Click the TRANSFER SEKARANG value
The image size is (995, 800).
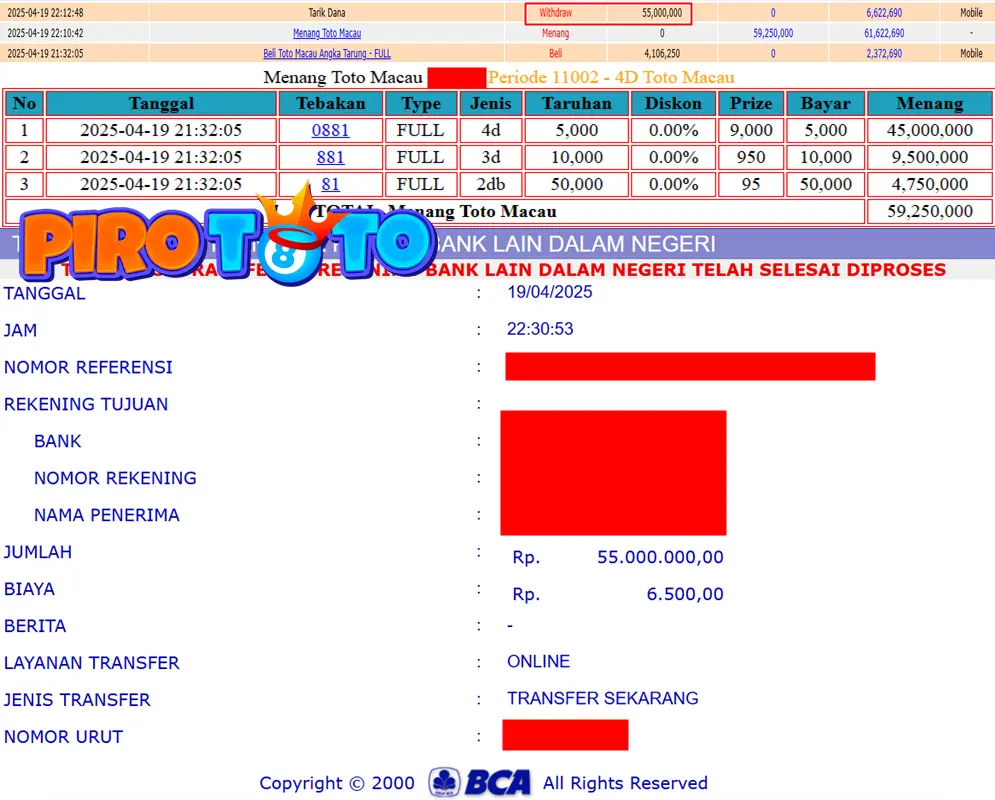pos(602,698)
